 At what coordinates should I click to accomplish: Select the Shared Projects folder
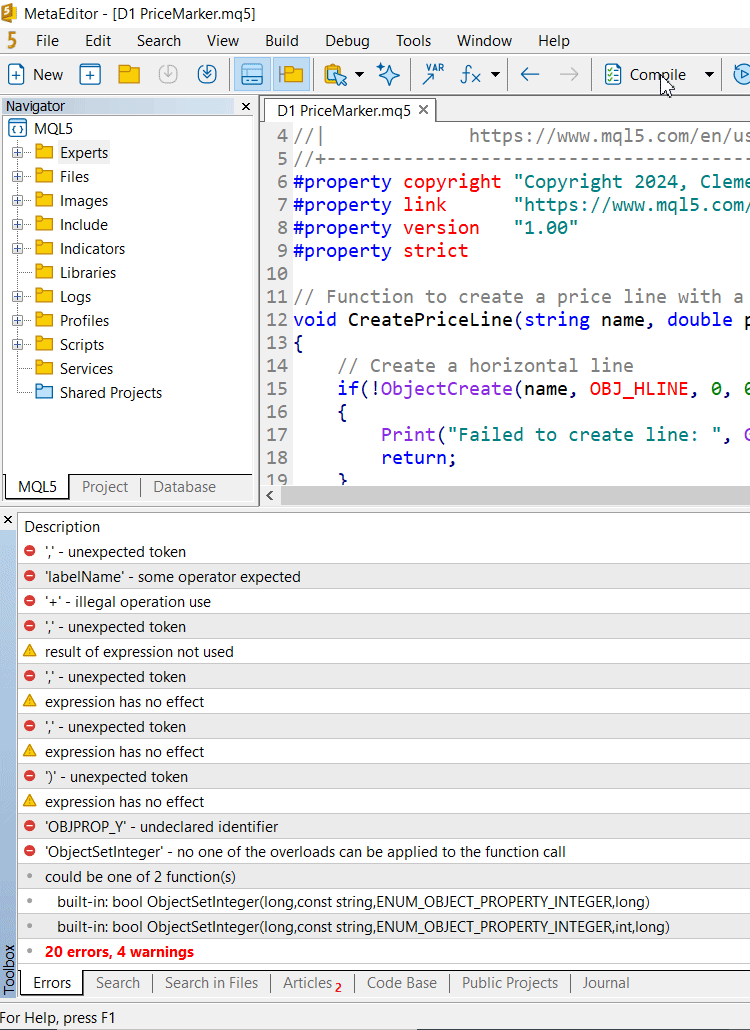coord(110,393)
